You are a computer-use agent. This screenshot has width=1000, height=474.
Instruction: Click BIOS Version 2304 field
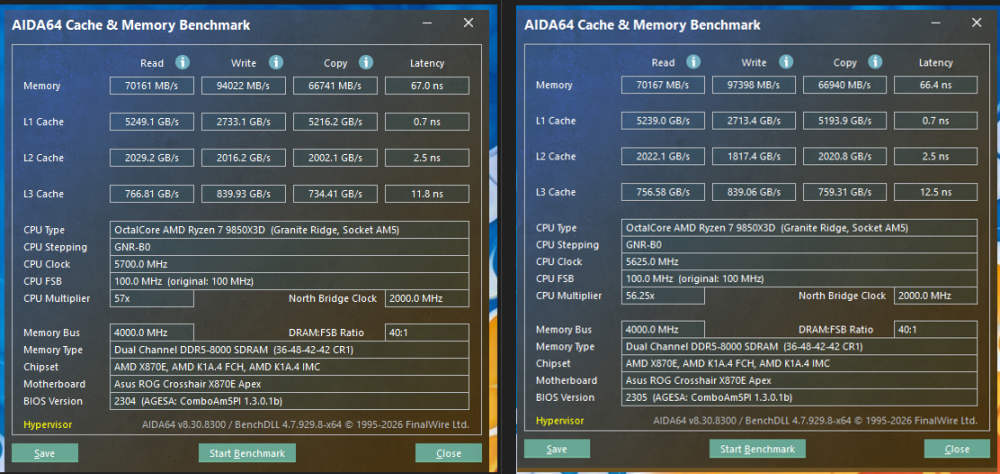coord(290,401)
